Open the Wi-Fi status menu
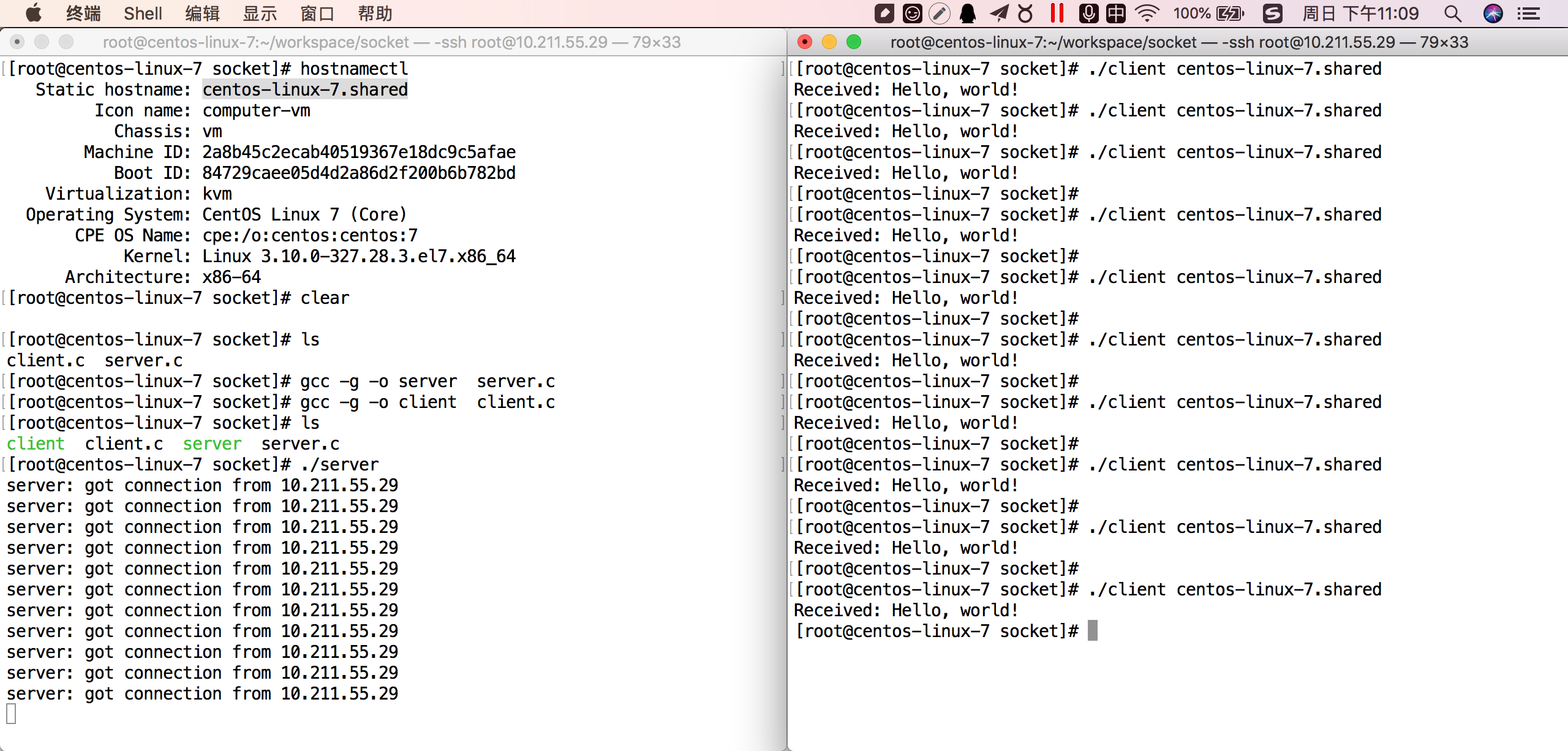The image size is (1568, 751). pos(1147,13)
